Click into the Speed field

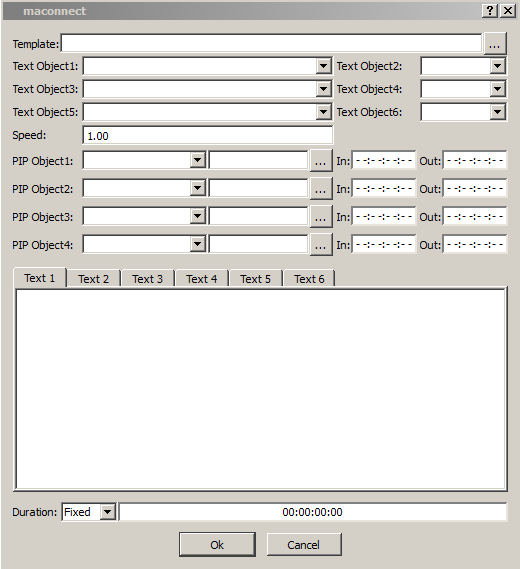[x=208, y=135]
